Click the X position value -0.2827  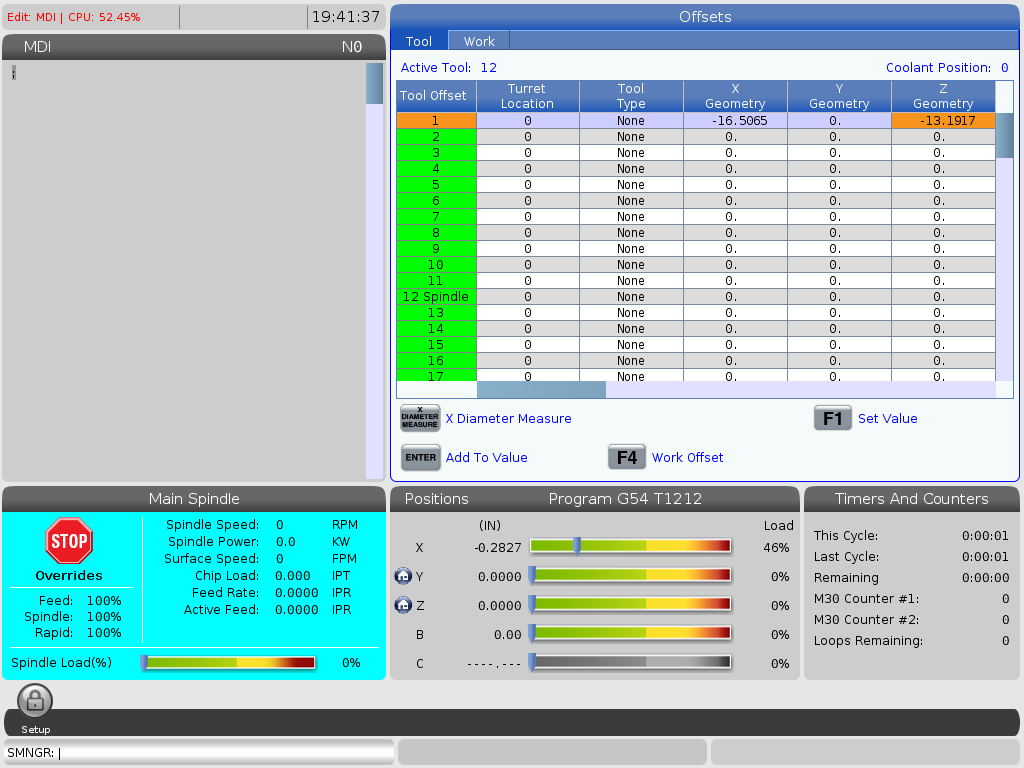point(498,547)
